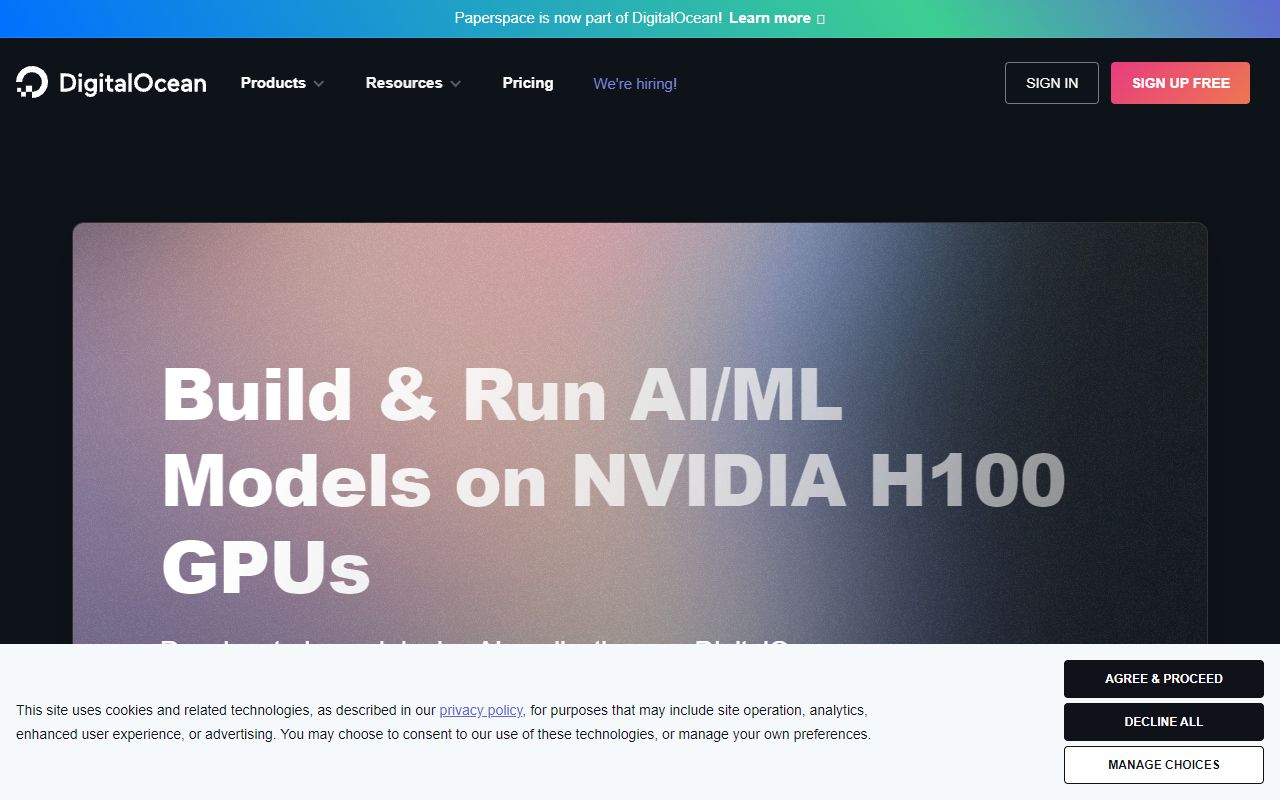The image size is (1280, 800).
Task: Expand the chevron next to Products
Action: (319, 84)
